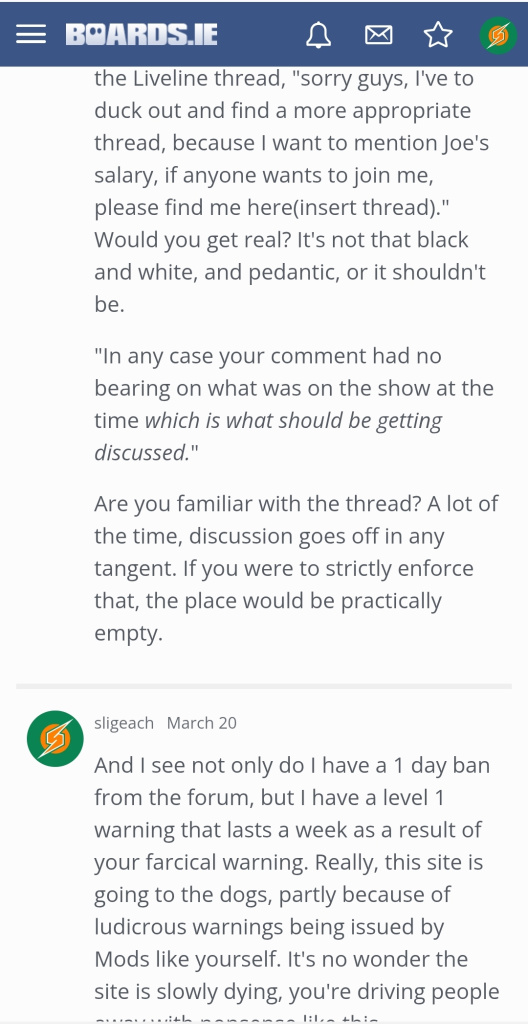This screenshot has width=528, height=1024.
Task: Open the notifications bell
Action: click(x=318, y=35)
